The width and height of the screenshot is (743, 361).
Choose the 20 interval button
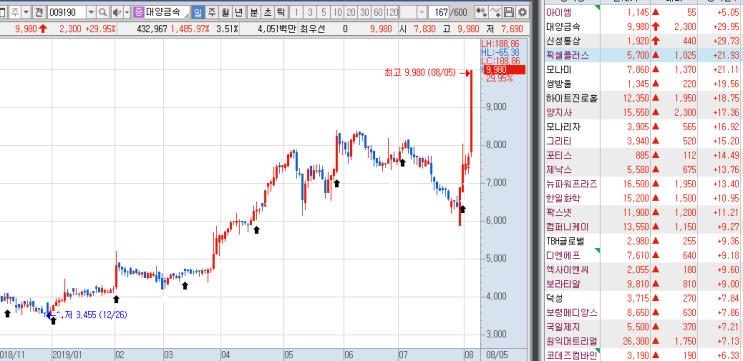(351, 12)
